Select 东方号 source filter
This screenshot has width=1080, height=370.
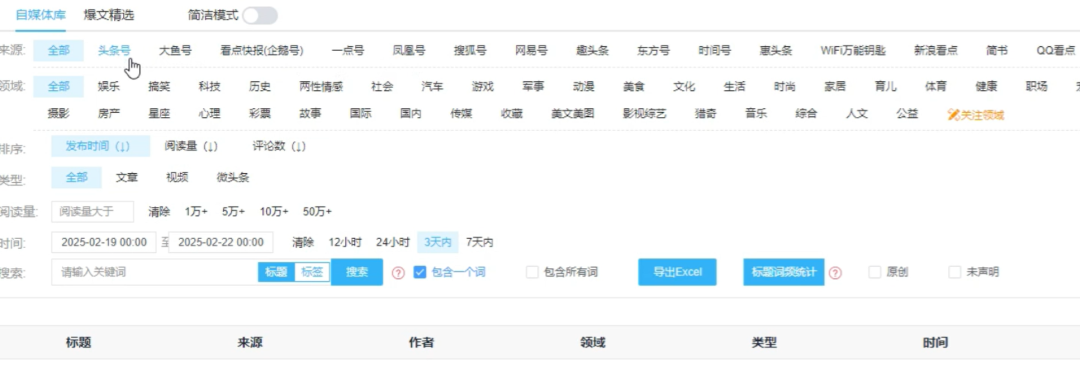[x=654, y=50]
